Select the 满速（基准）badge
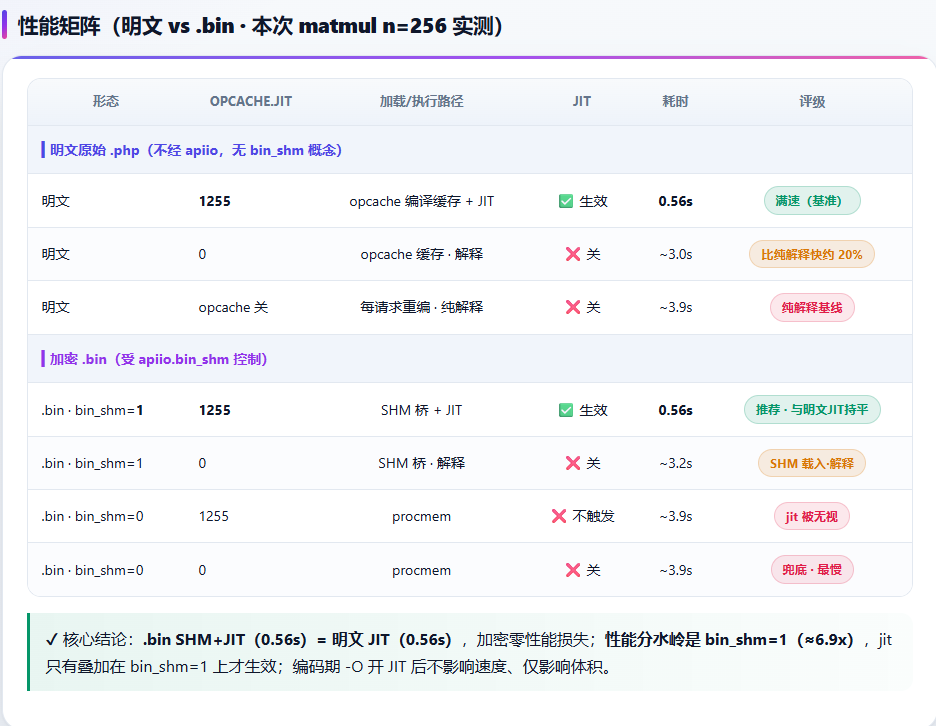Viewport: 936px width, 726px height. tap(812, 201)
